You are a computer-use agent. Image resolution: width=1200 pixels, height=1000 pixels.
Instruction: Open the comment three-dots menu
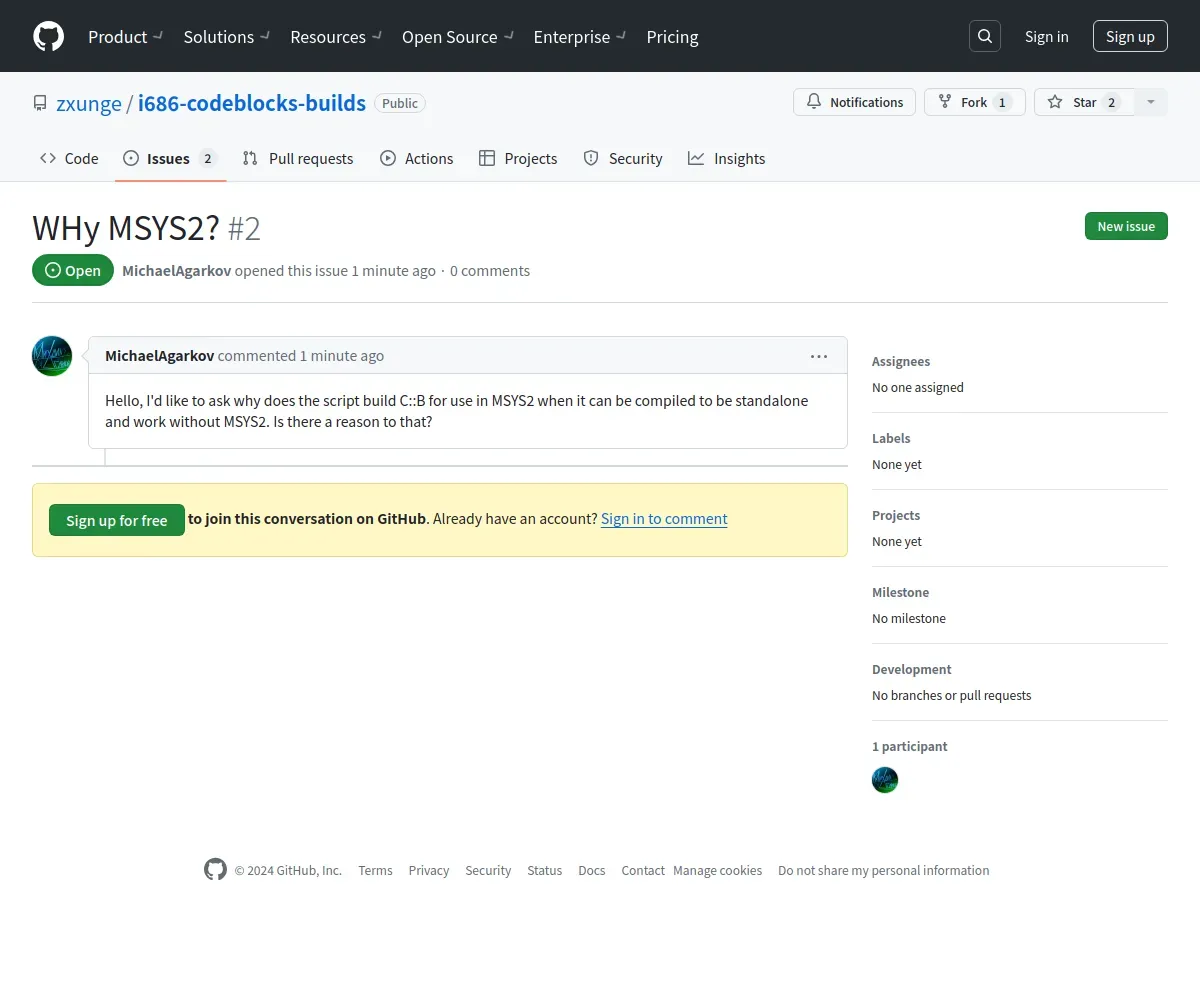(819, 356)
